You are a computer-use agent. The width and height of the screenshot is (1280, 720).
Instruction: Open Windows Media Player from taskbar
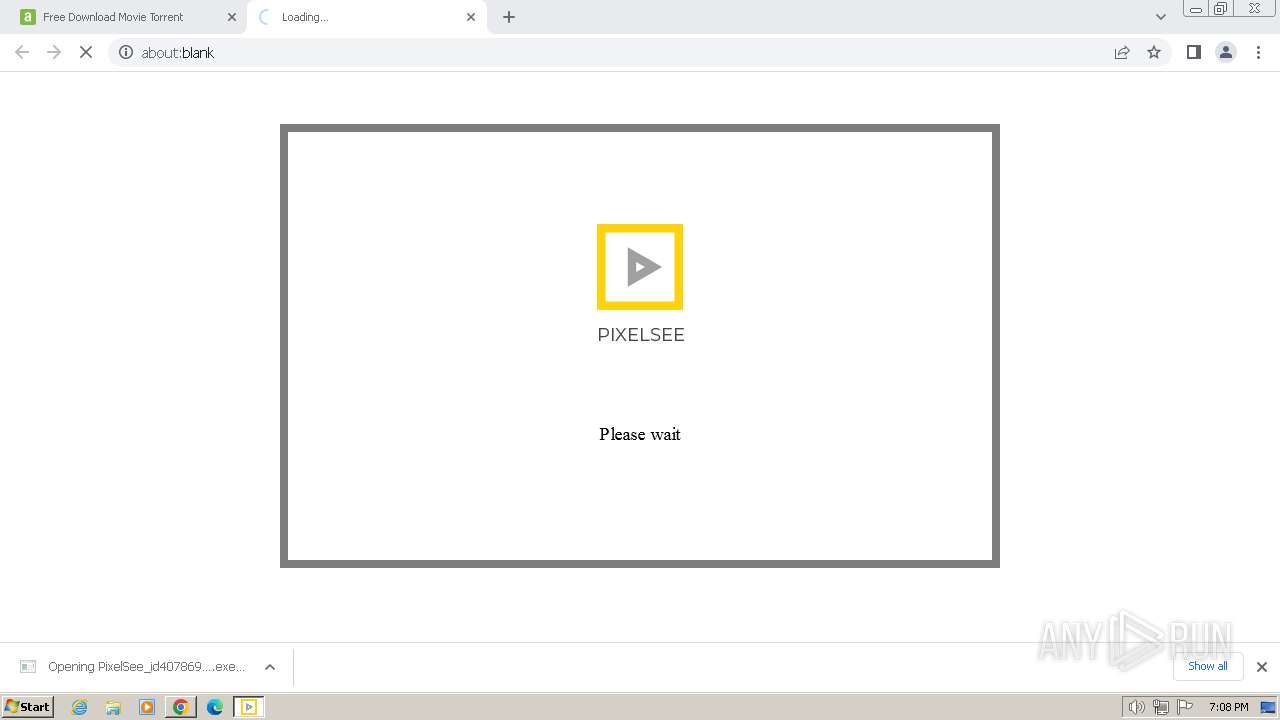click(x=147, y=707)
